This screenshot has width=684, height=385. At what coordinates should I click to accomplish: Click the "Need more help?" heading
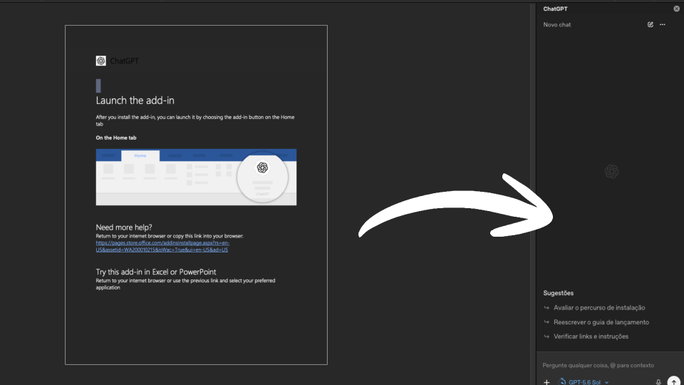coord(124,227)
